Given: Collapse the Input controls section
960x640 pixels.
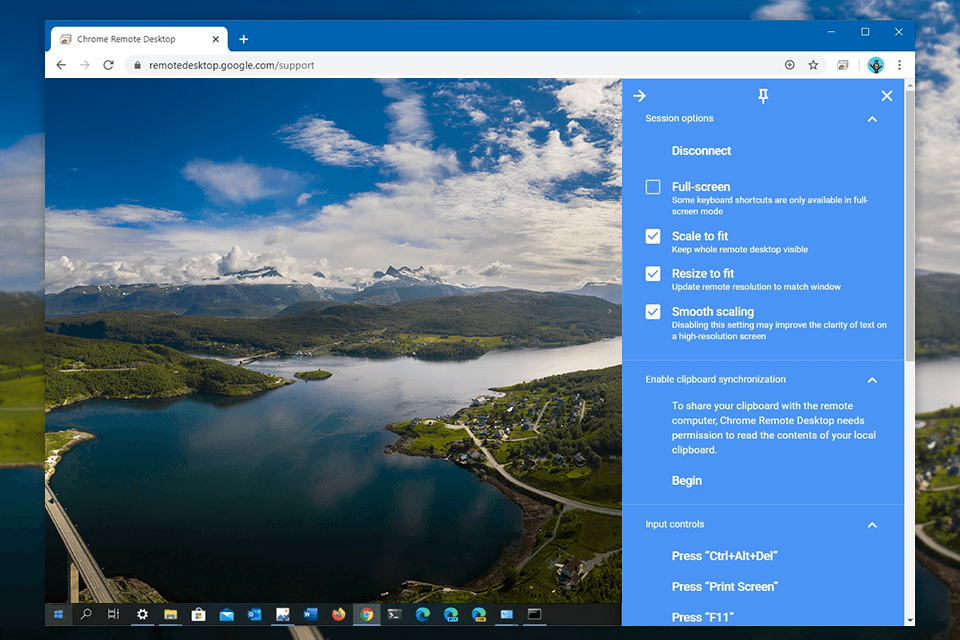Looking at the screenshot, I should 871,524.
